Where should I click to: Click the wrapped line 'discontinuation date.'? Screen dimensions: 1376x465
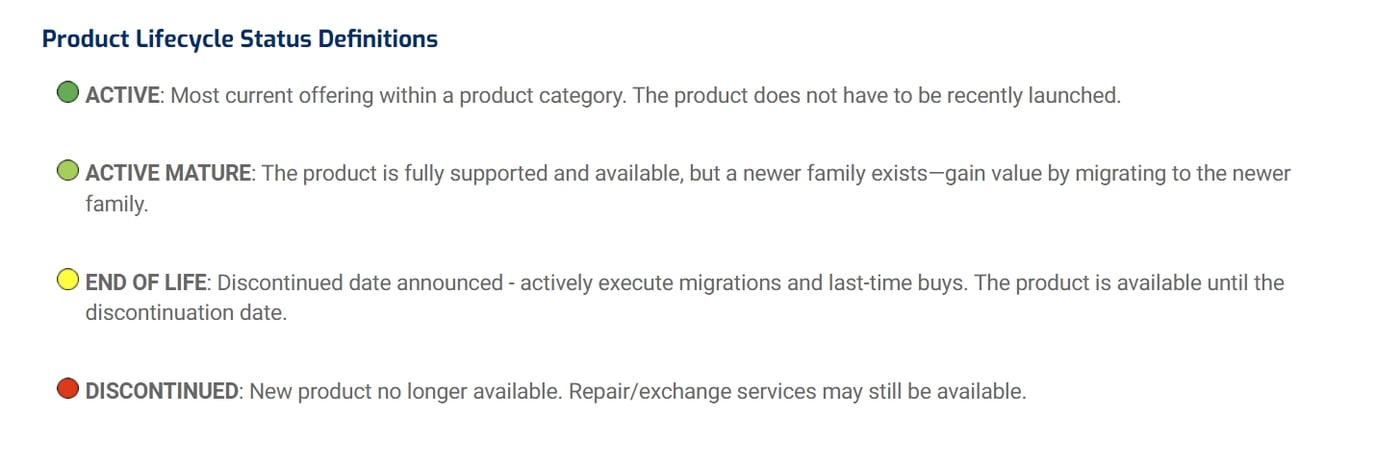(186, 314)
